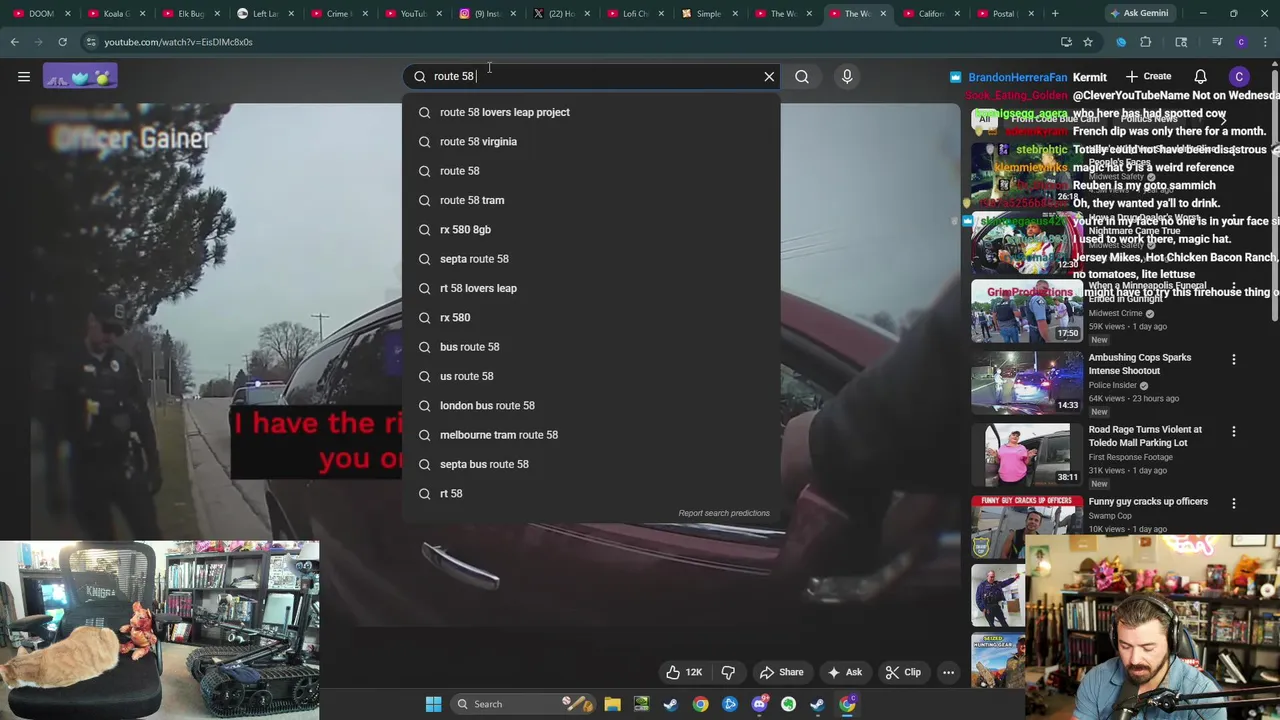Screen dimensions: 1280x720
Task: Open the YouTube notifications bell
Action: pyautogui.click(x=1200, y=76)
